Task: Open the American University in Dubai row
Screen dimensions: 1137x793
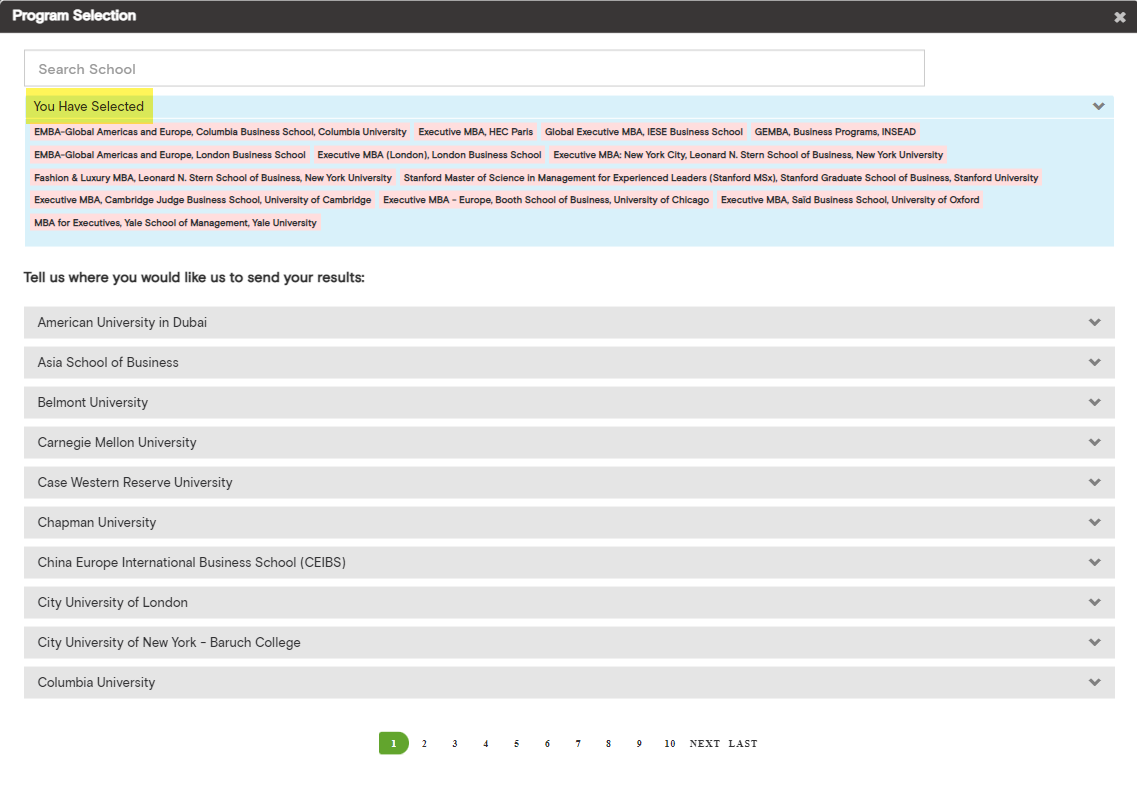Action: [569, 323]
